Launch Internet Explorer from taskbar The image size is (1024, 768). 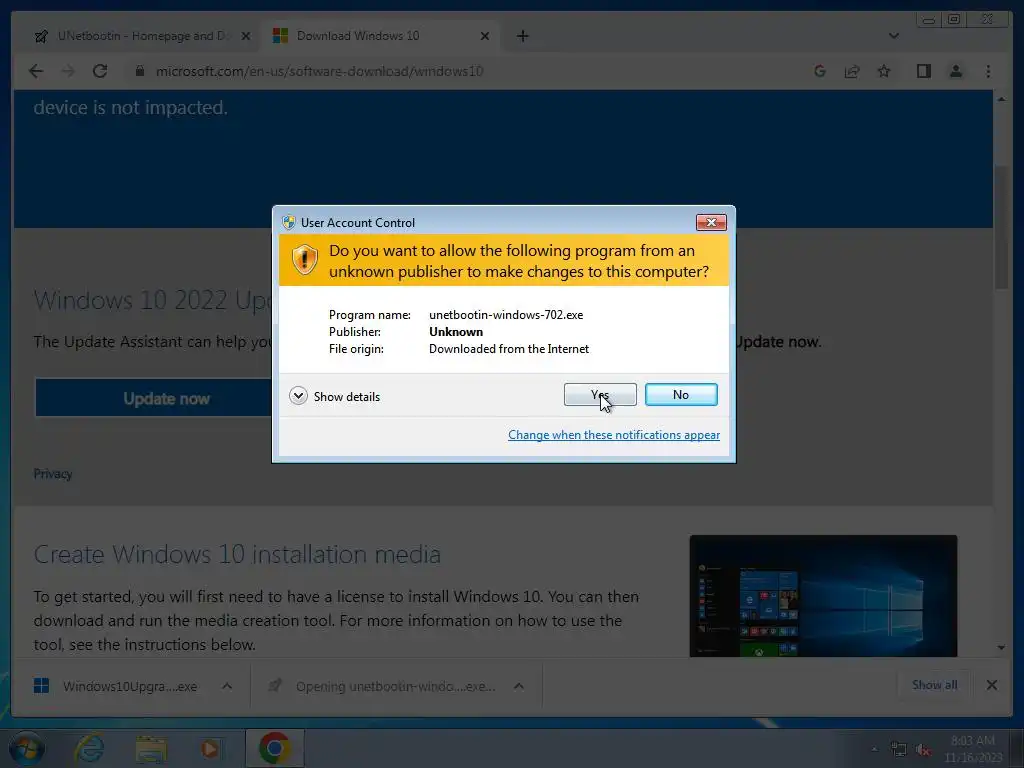[89, 748]
